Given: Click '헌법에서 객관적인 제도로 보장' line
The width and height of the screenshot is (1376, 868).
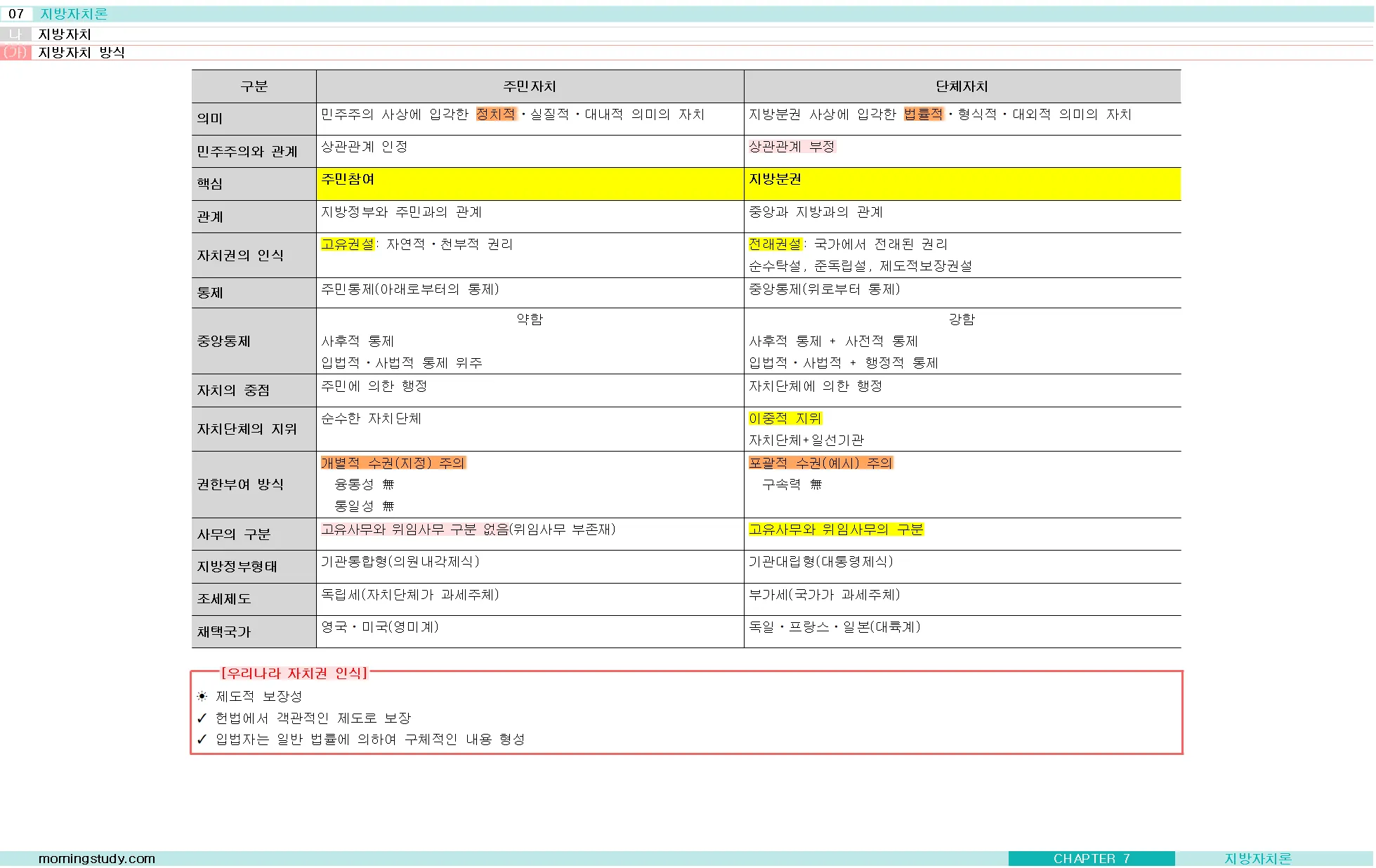Looking at the screenshot, I should pyautogui.click(x=313, y=718).
